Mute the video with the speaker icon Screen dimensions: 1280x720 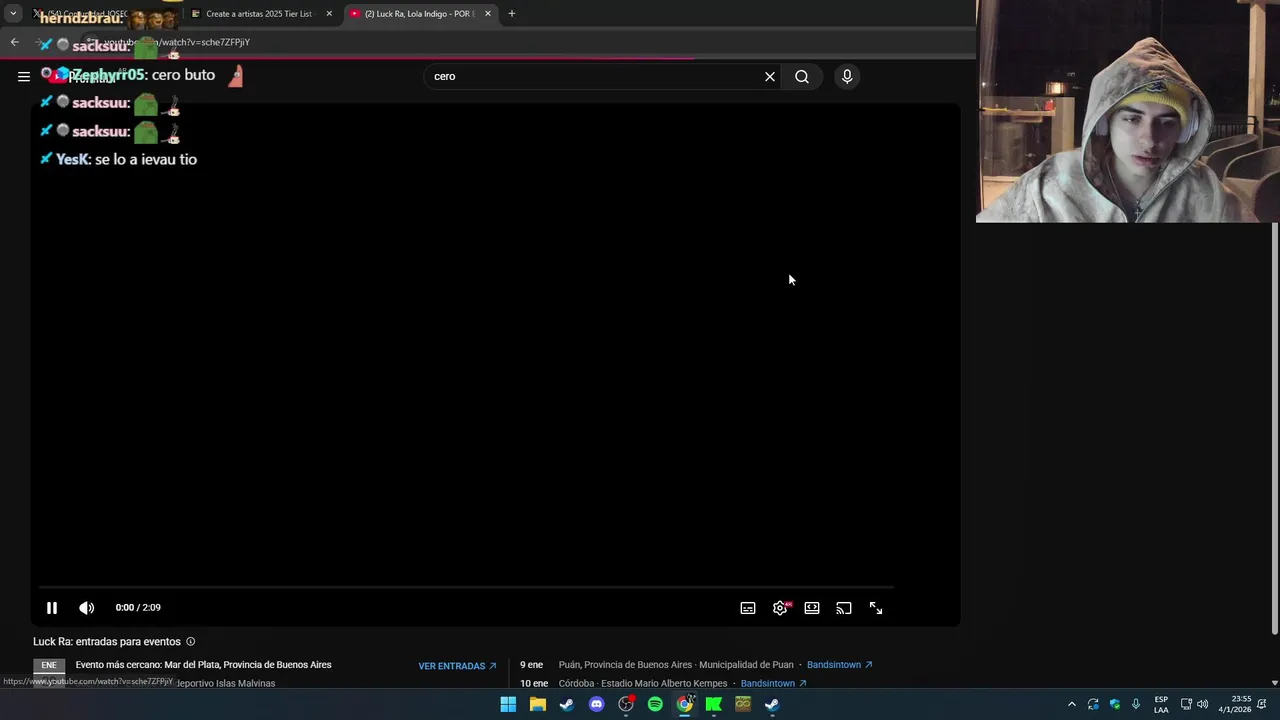[x=87, y=608]
